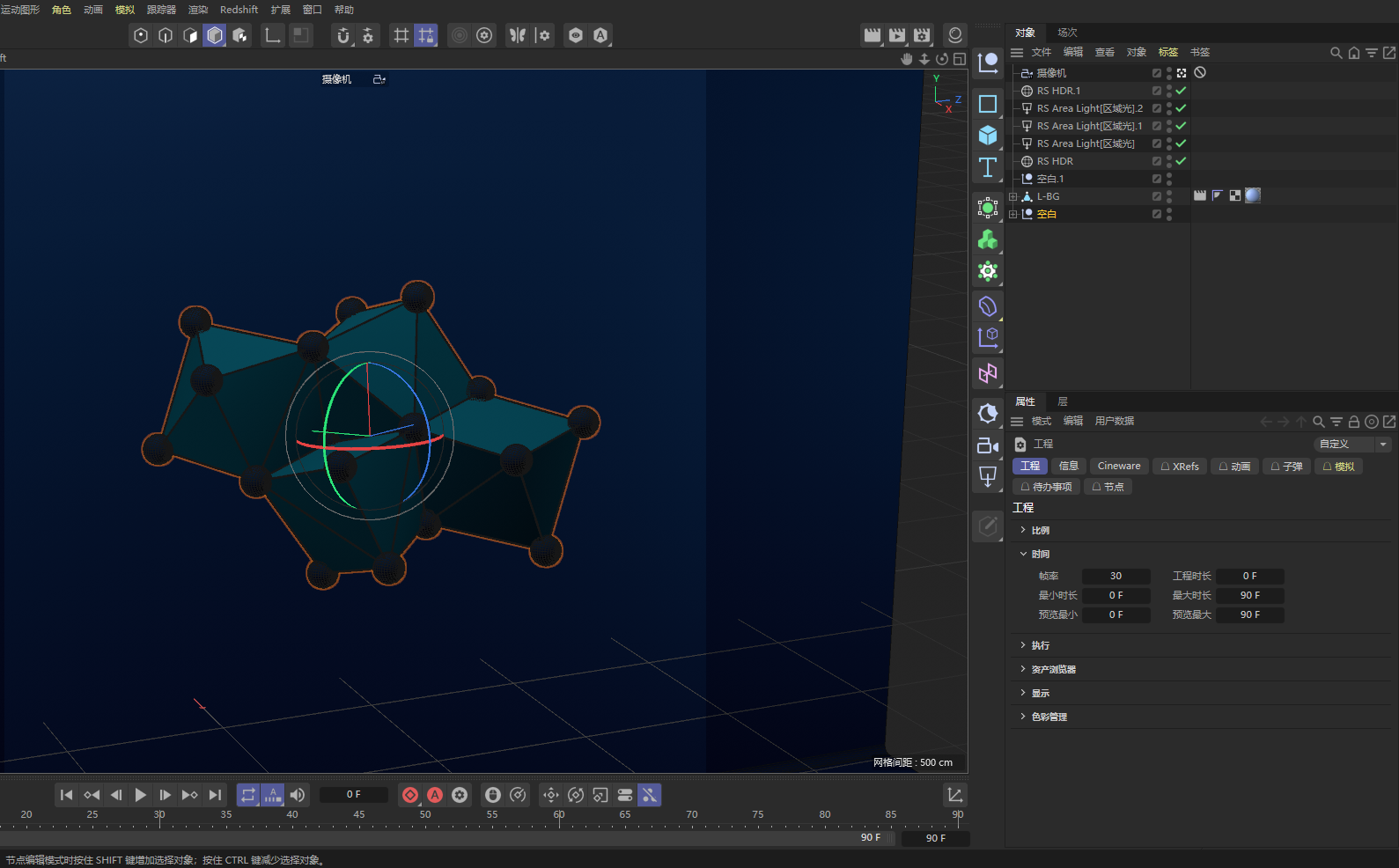Click the Cube primitive tool icon
Image resolution: width=1399 pixels, height=868 pixels.
click(x=988, y=135)
